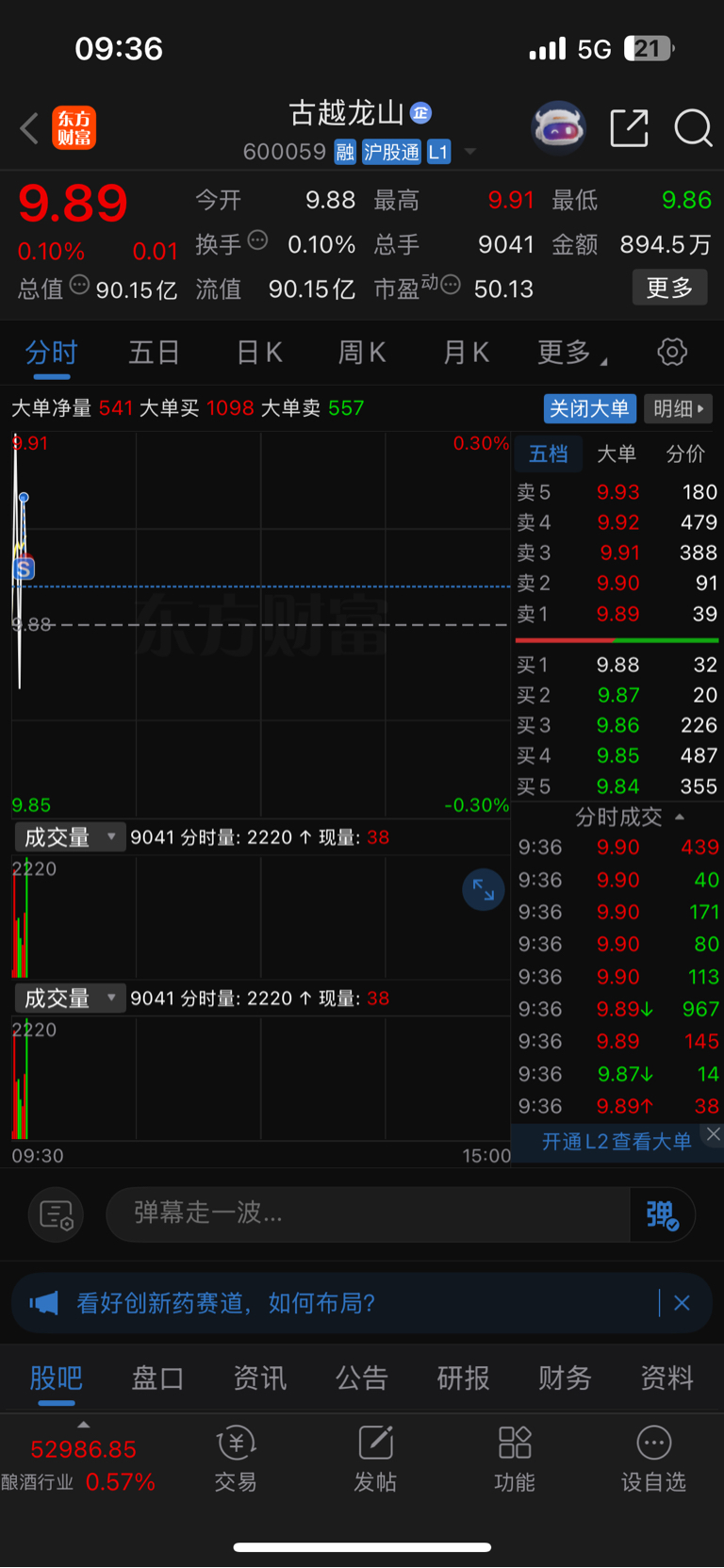724x1568 pixels.
Task: Tap 买1 row at 9.88
Action: (617, 665)
